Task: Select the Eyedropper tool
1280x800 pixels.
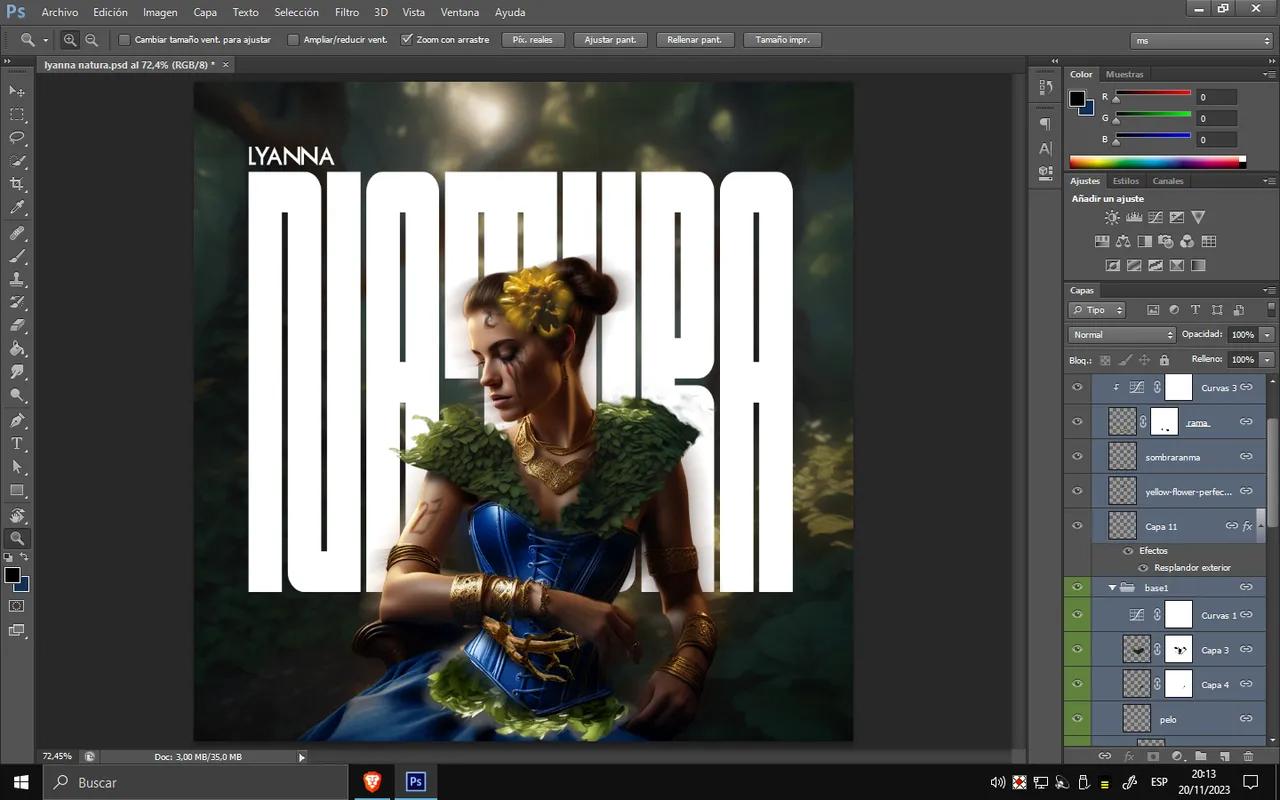Action: coord(17,208)
